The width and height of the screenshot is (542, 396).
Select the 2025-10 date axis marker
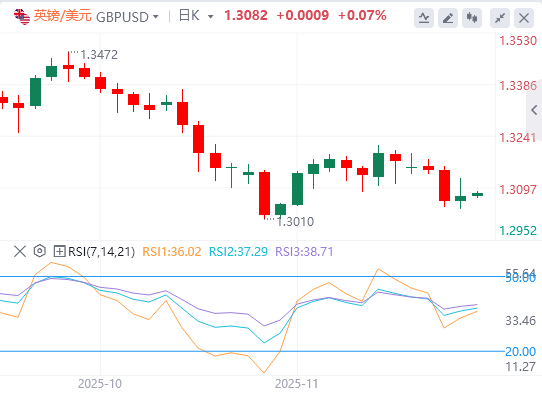click(100, 384)
